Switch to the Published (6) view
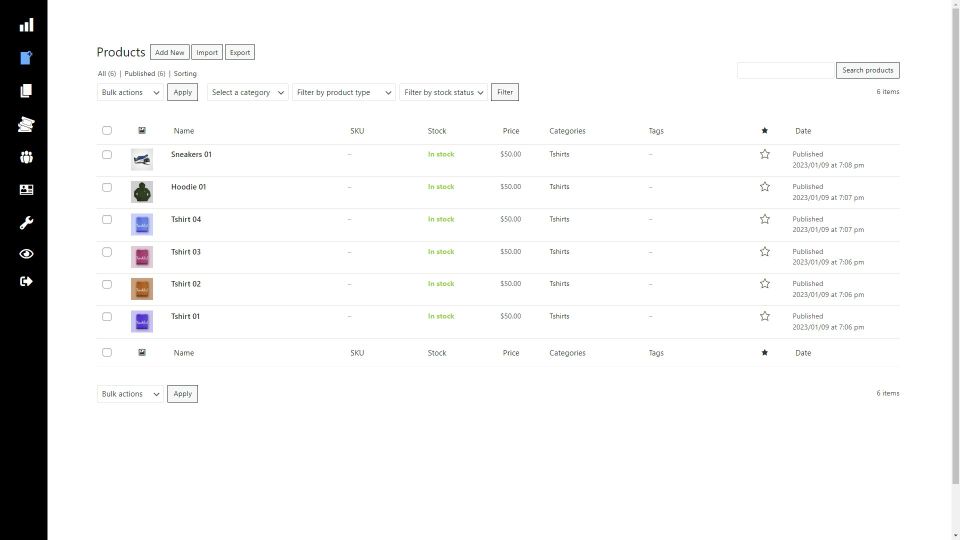Screen dimensions: 960x540 pyautogui.click(x=144, y=74)
